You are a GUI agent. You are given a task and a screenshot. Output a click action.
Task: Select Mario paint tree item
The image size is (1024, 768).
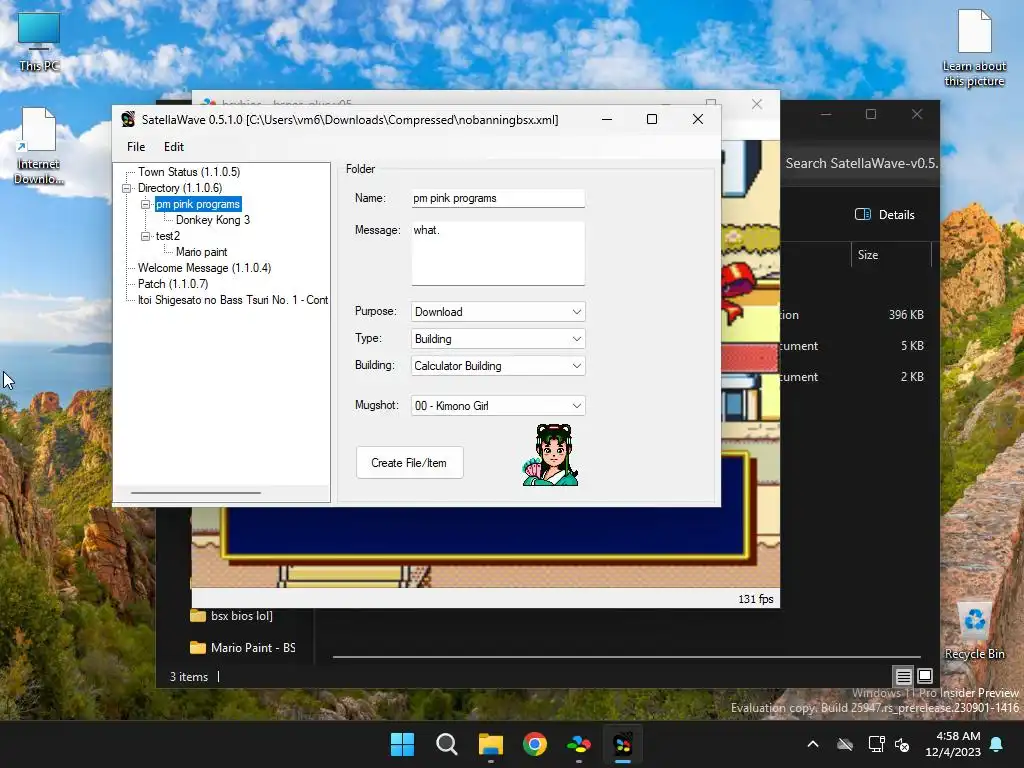coord(201,252)
